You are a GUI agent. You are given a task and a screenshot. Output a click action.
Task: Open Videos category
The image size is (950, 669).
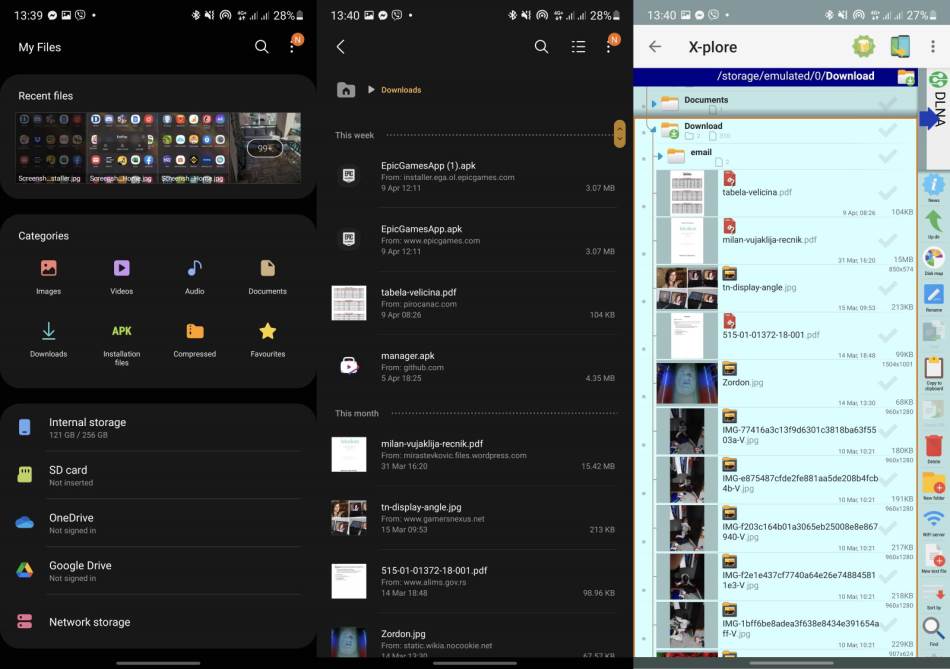pos(122,277)
